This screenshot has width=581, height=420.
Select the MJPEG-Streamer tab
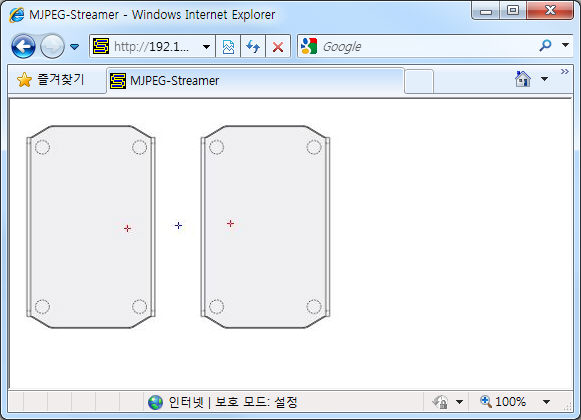pos(255,81)
